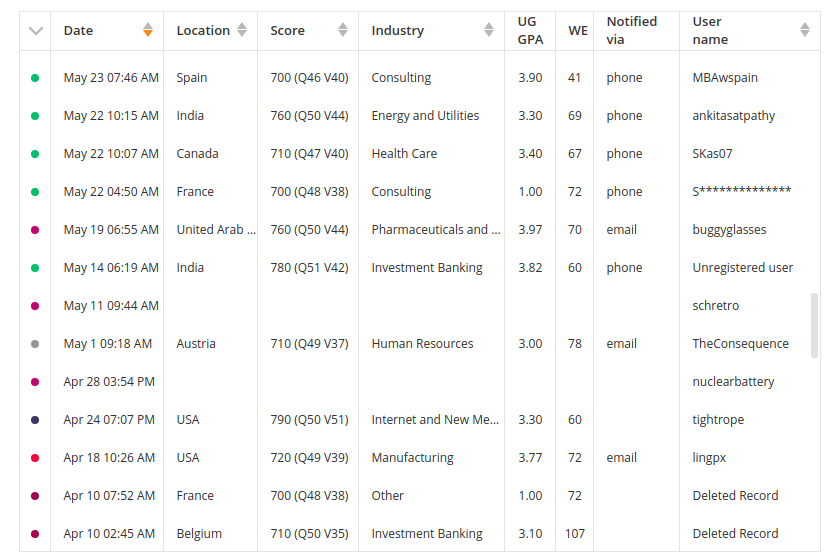
Task: Select United Arab truncated location cell
Action: [216, 230]
